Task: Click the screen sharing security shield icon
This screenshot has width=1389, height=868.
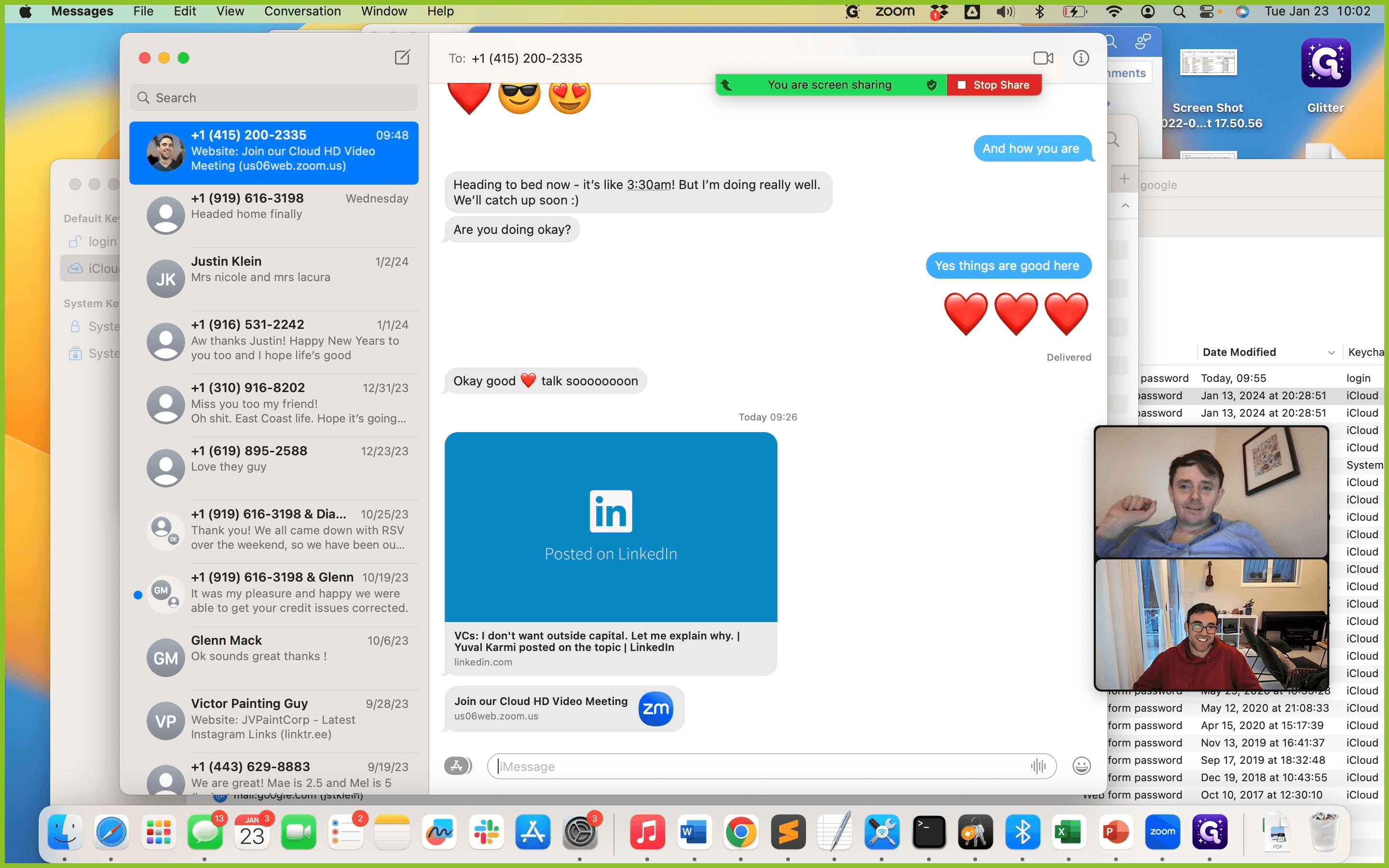Action: pyautogui.click(x=932, y=85)
